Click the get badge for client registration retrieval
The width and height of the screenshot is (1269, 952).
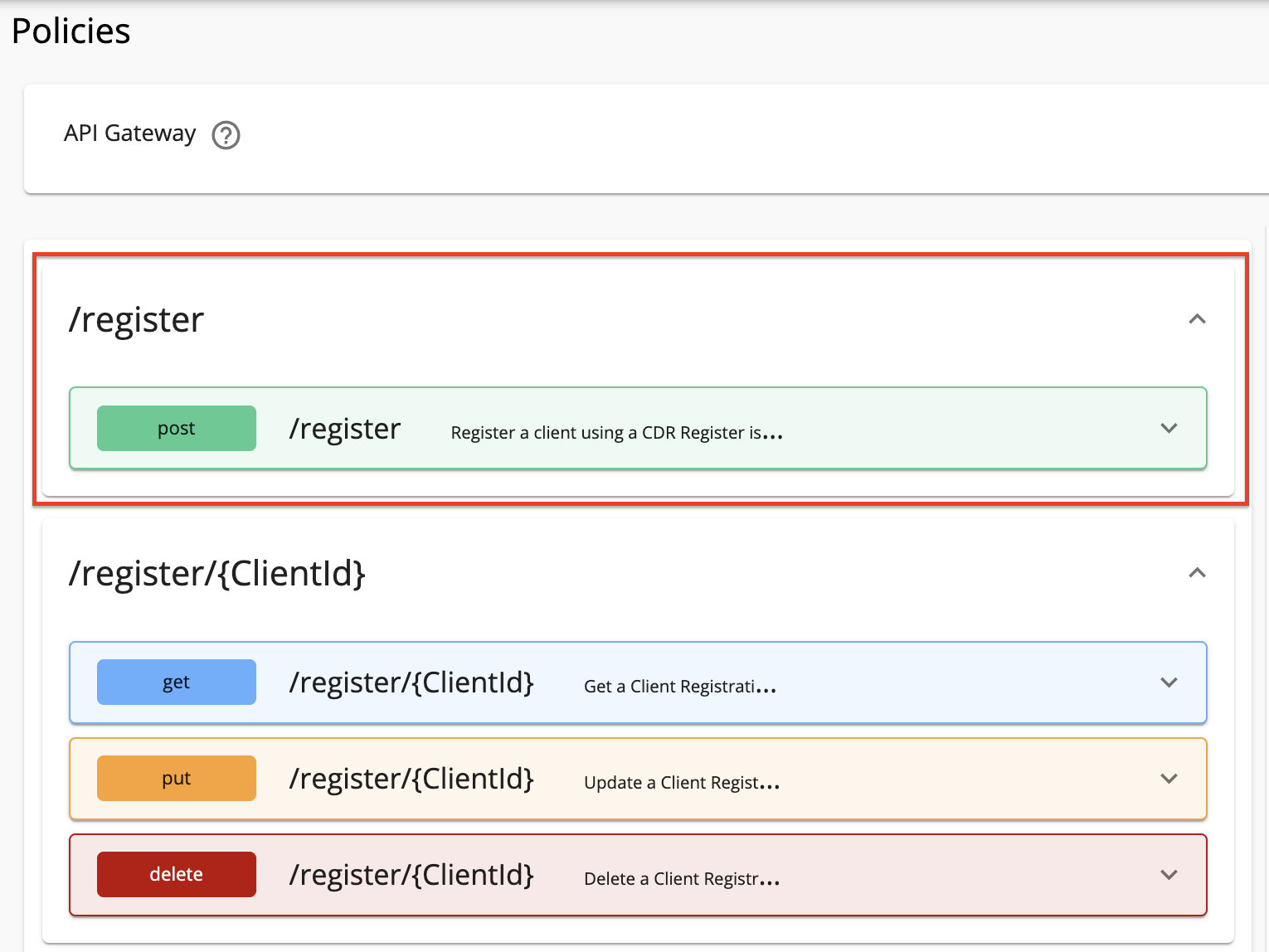point(176,682)
